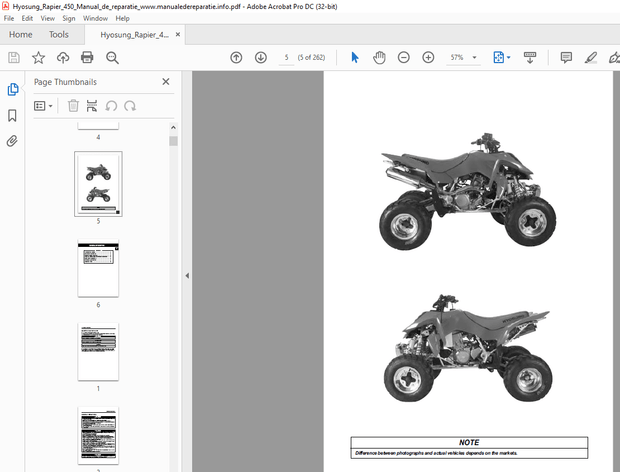This screenshot has width=620, height=472.
Task: Click the scrolling mode keyboard icon
Action: click(530, 58)
